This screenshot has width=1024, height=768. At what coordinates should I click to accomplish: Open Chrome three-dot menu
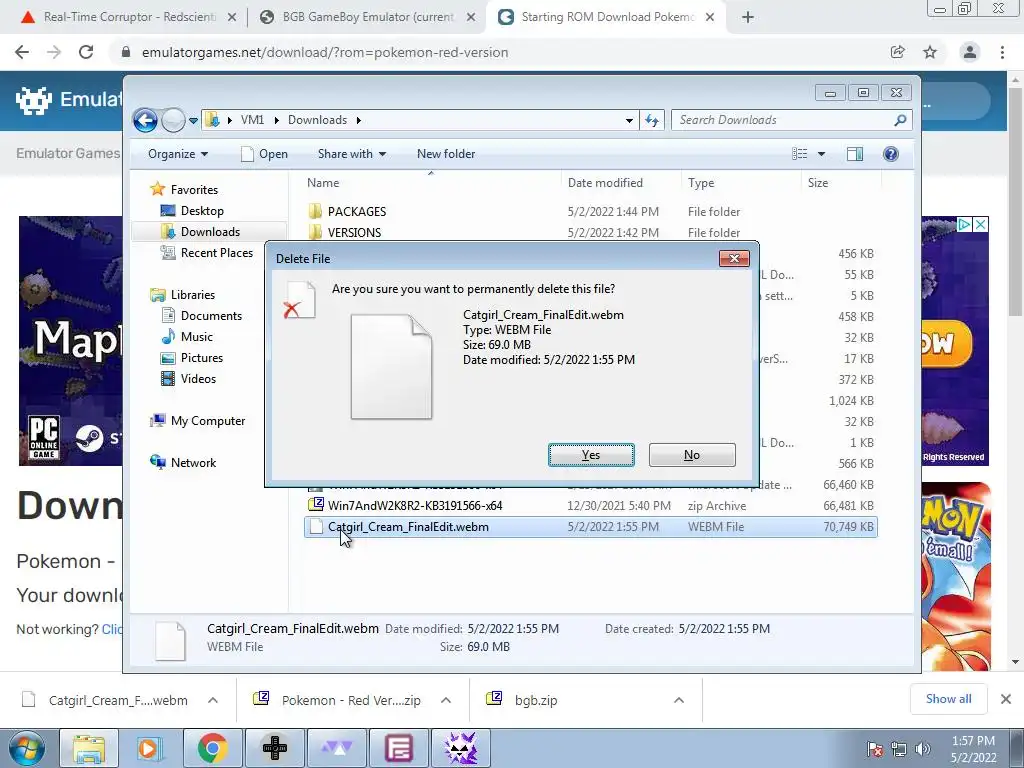pyautogui.click(x=1002, y=52)
